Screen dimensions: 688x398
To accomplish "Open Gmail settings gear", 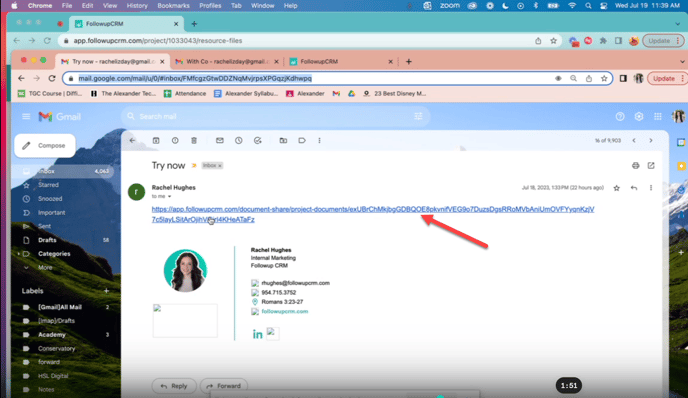I will 639,116.
